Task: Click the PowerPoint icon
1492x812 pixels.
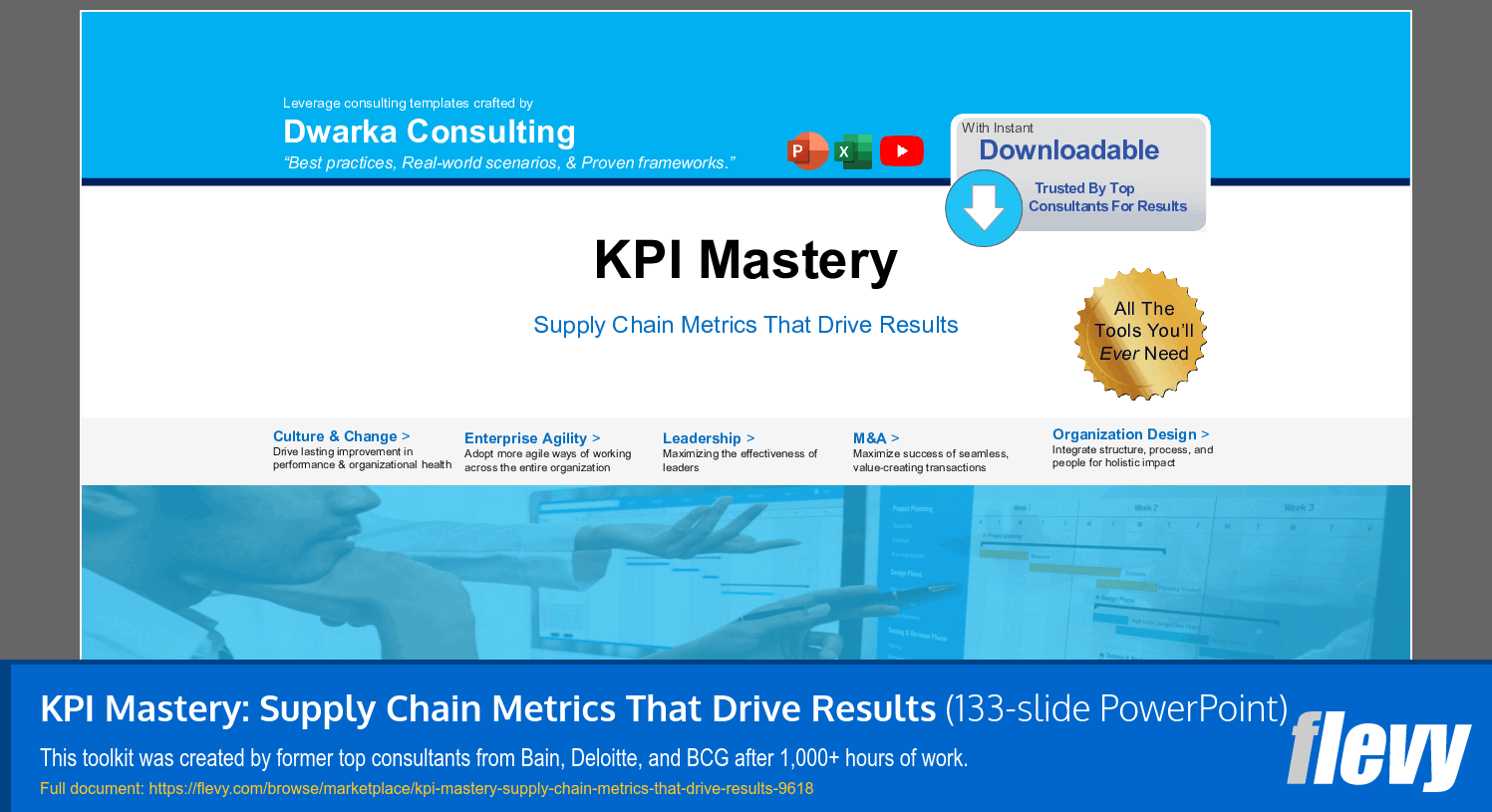Action: click(807, 151)
